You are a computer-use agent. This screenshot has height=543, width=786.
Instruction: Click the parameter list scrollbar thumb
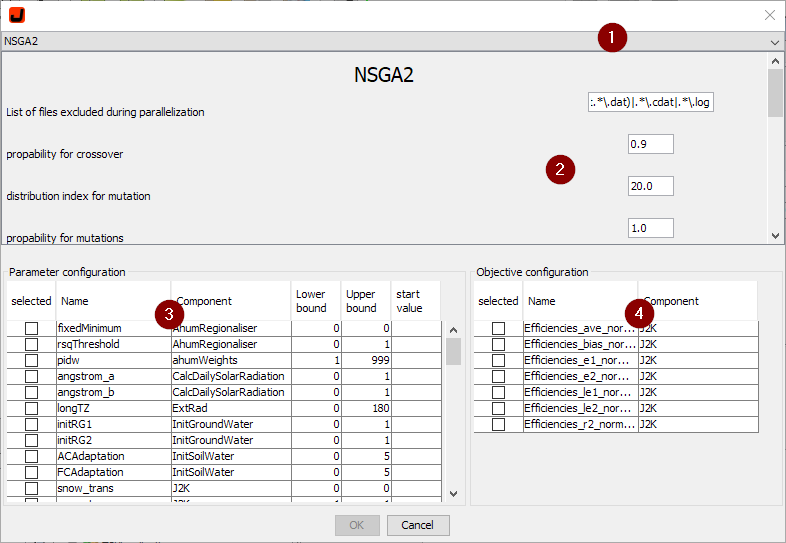coord(454,352)
